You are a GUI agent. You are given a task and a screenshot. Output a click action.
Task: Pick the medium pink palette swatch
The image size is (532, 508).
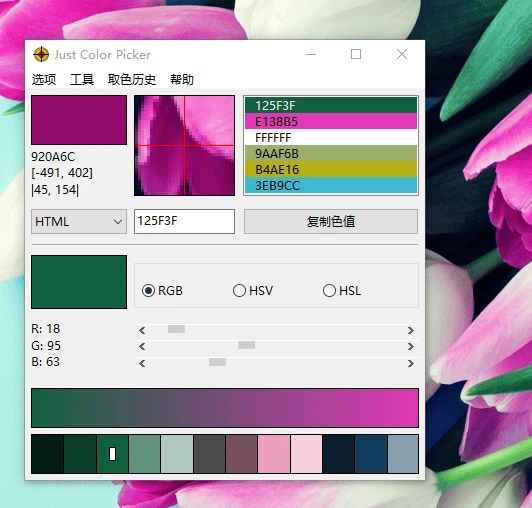tap(274, 454)
